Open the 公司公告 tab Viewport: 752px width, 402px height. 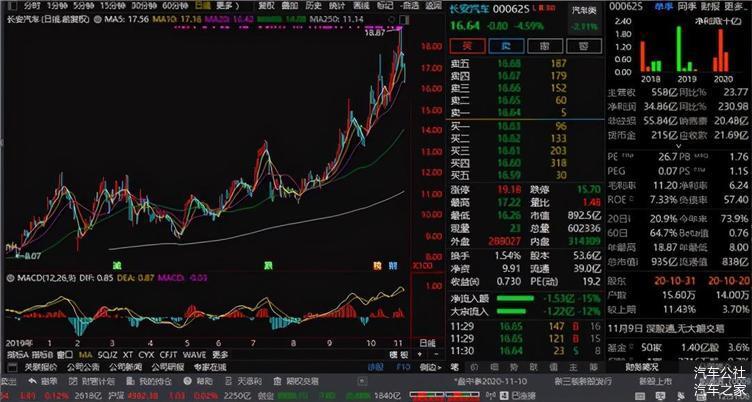83,367
